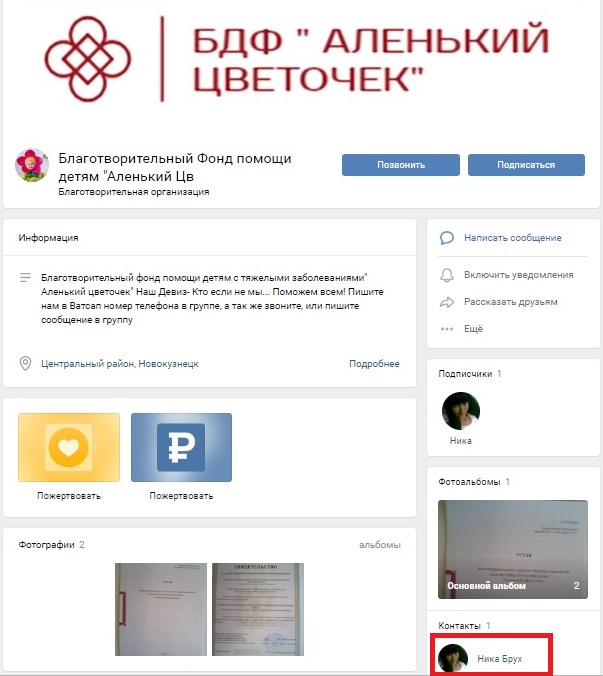Click the share arrow icon

point(447,302)
